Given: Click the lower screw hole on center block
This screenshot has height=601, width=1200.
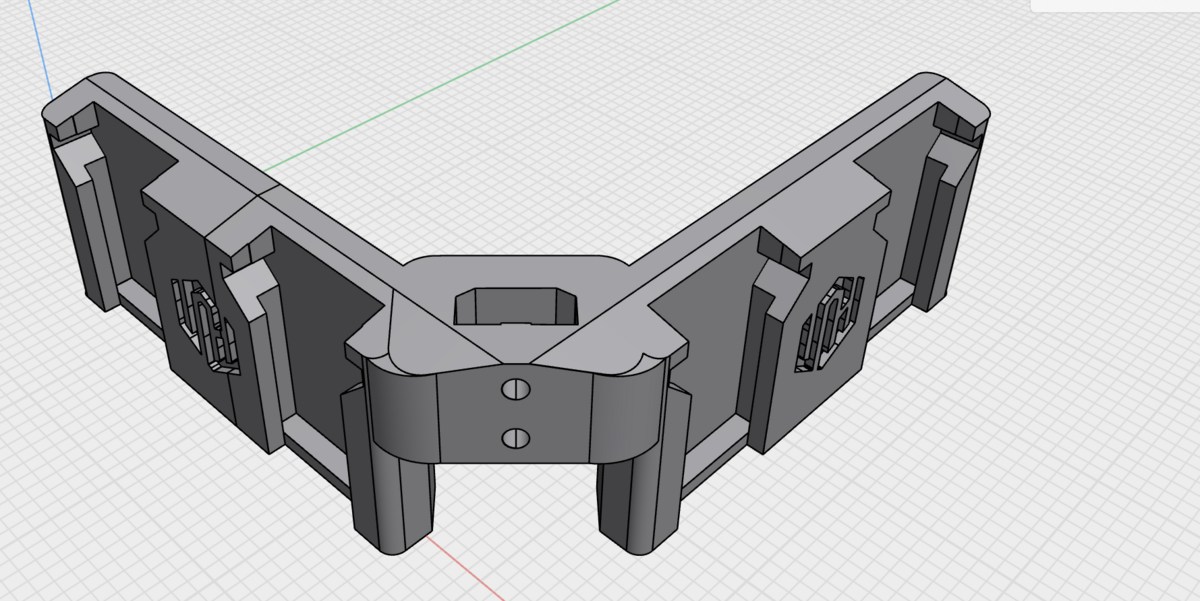Looking at the screenshot, I should (x=516, y=436).
